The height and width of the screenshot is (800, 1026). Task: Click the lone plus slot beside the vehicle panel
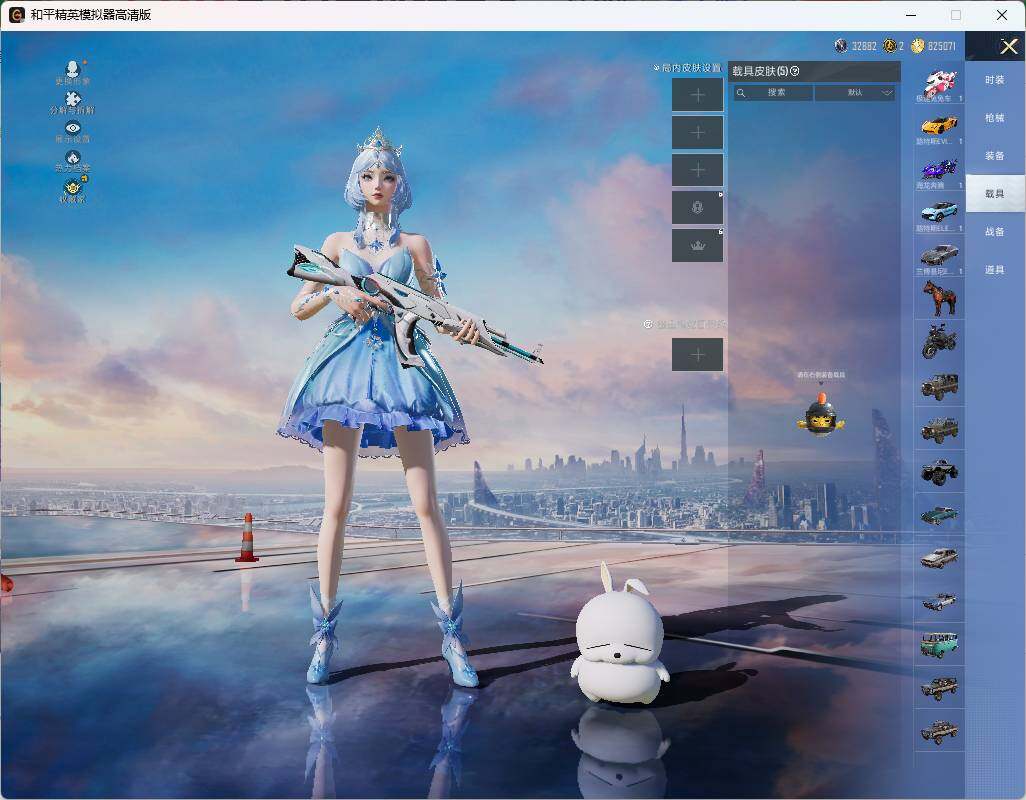[698, 355]
